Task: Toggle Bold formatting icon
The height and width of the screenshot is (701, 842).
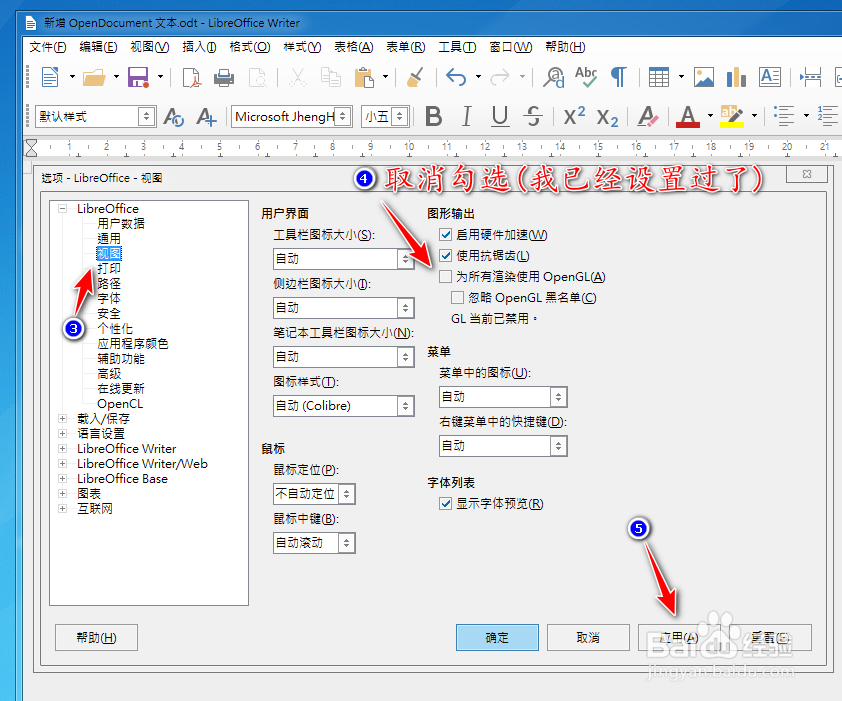Action: point(433,116)
